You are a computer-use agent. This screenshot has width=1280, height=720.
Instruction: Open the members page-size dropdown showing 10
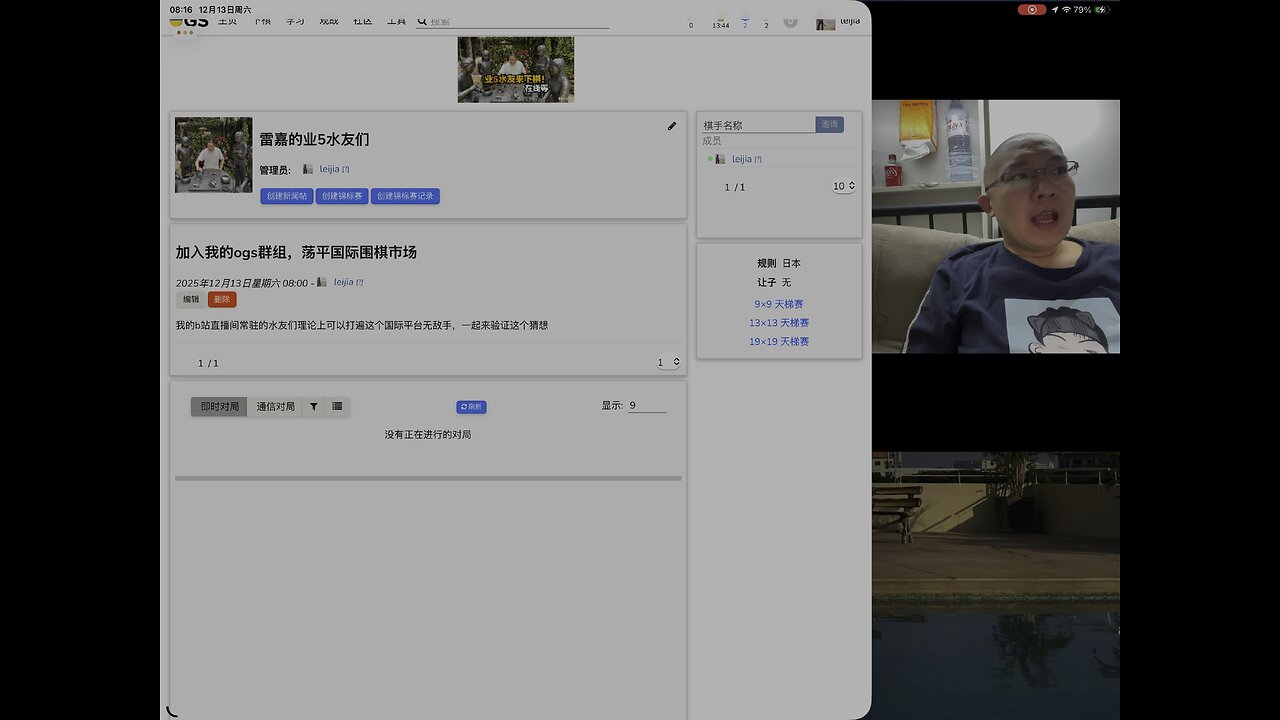(844, 186)
